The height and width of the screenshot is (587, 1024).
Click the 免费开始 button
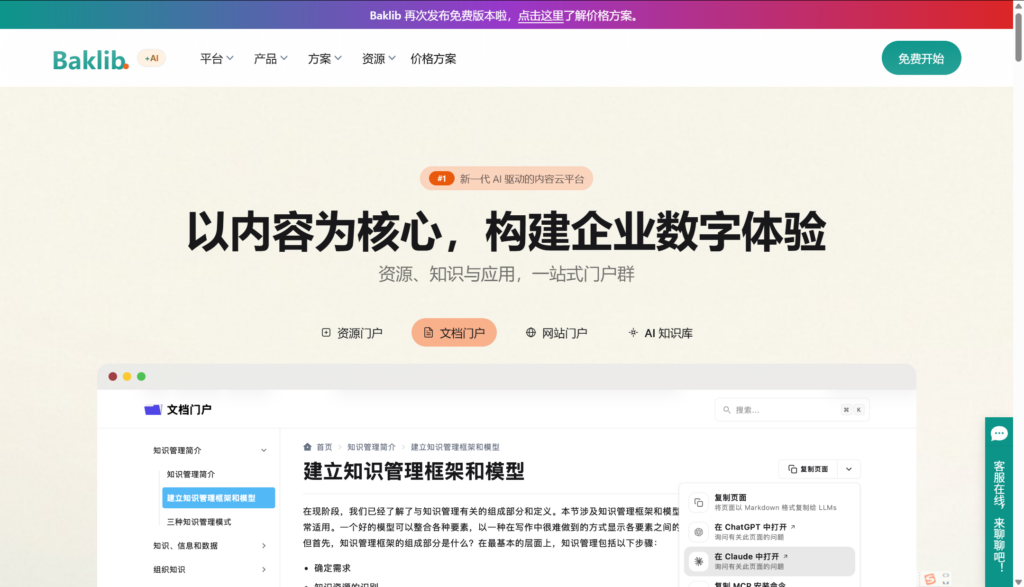[921, 58]
